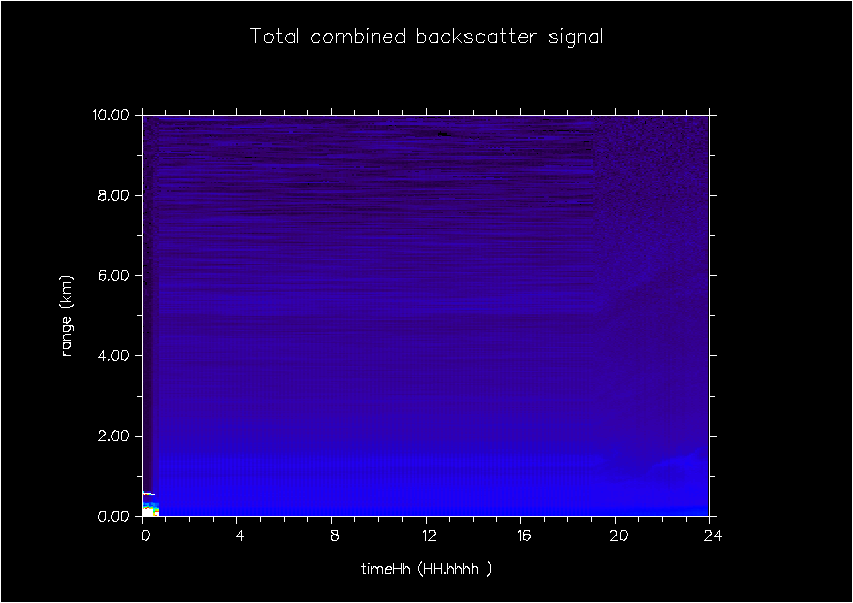Click the x-axis tick label 12

click(429, 536)
